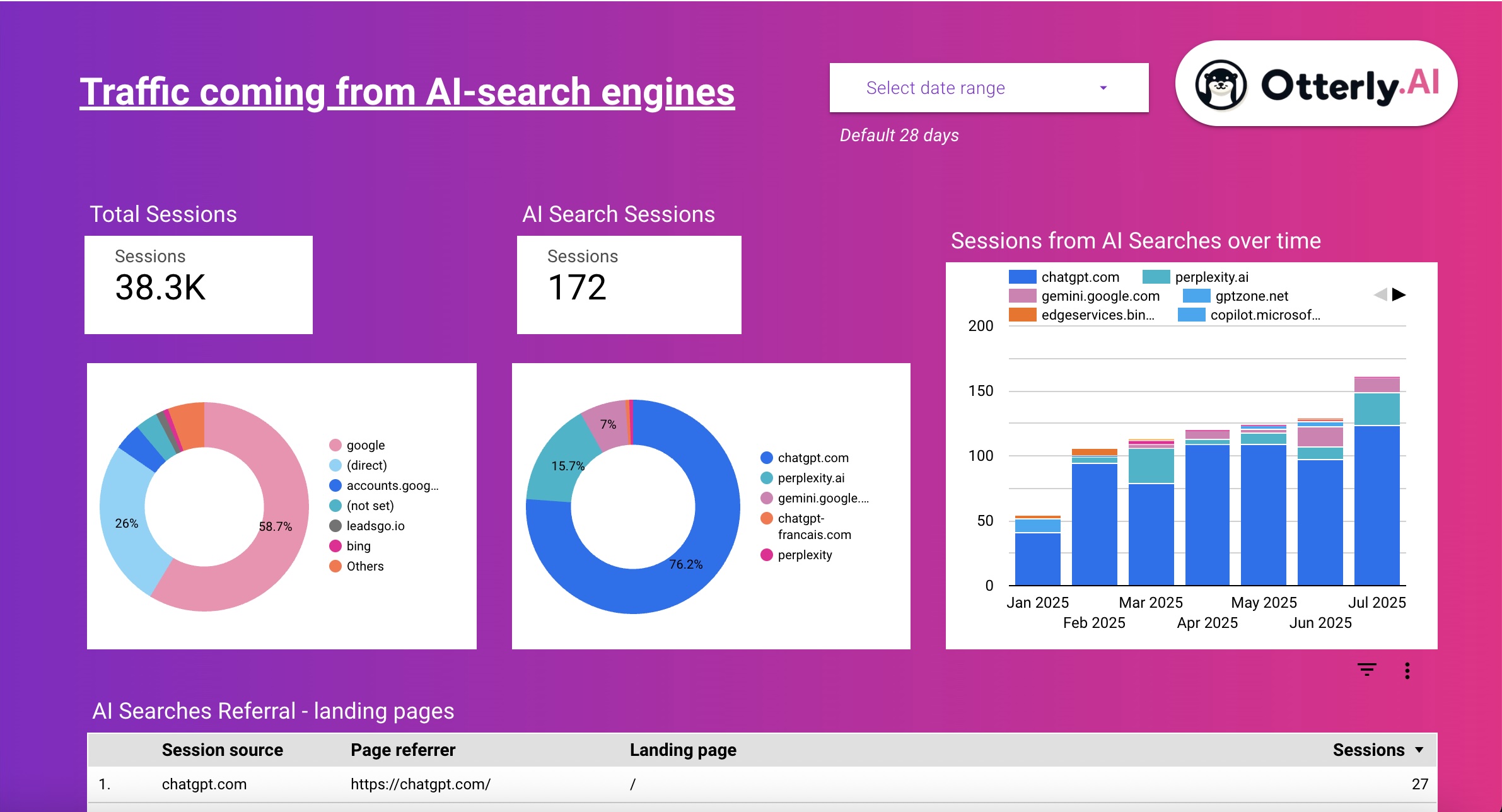The image size is (1502, 812).
Task: Click perplexity.ai legend swatch in bar chart
Action: (x=1156, y=277)
